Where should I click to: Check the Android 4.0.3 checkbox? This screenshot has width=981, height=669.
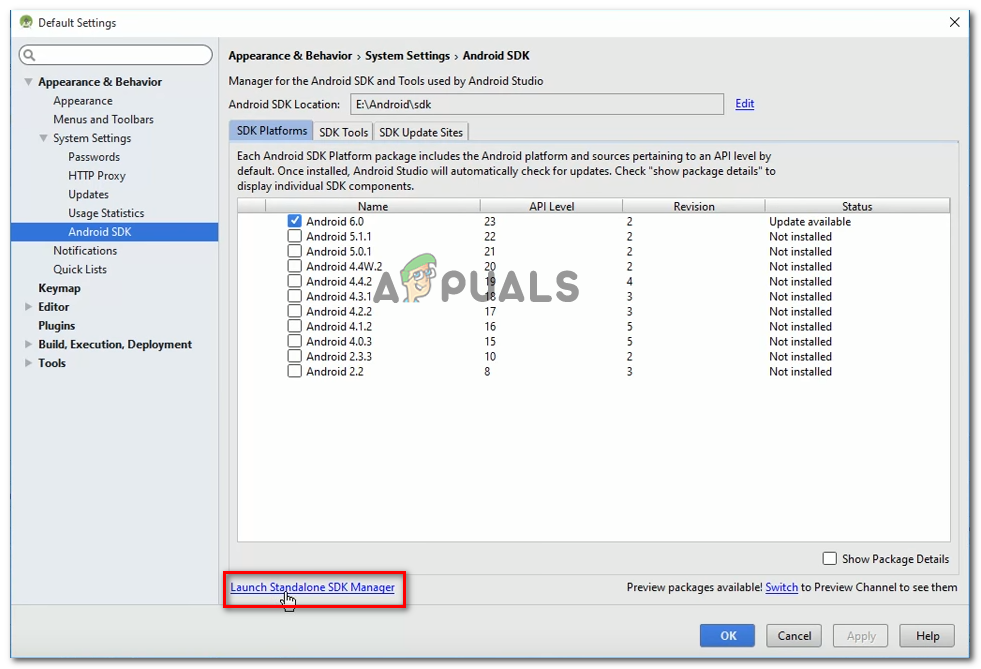(x=295, y=341)
